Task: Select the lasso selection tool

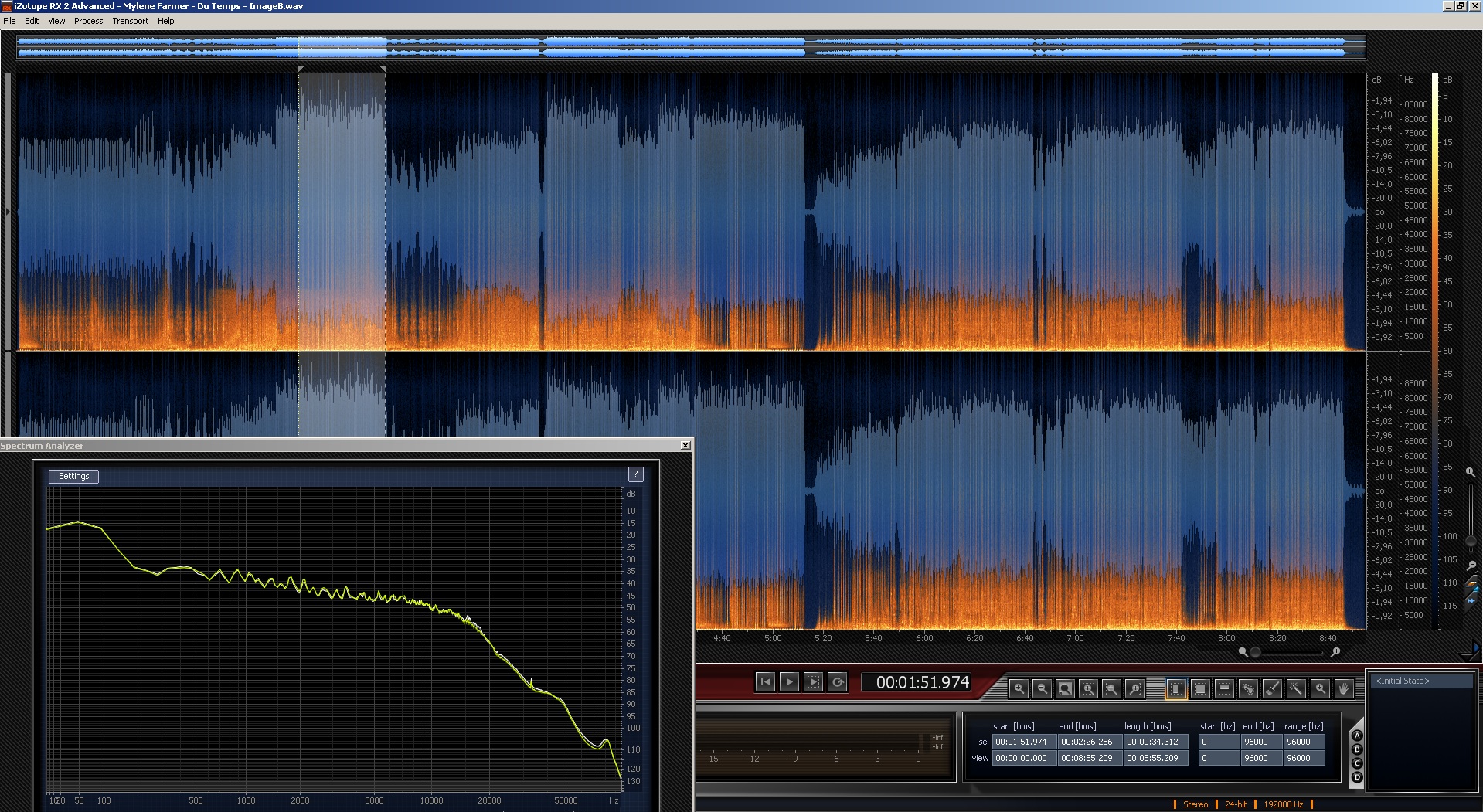Action: point(1248,688)
